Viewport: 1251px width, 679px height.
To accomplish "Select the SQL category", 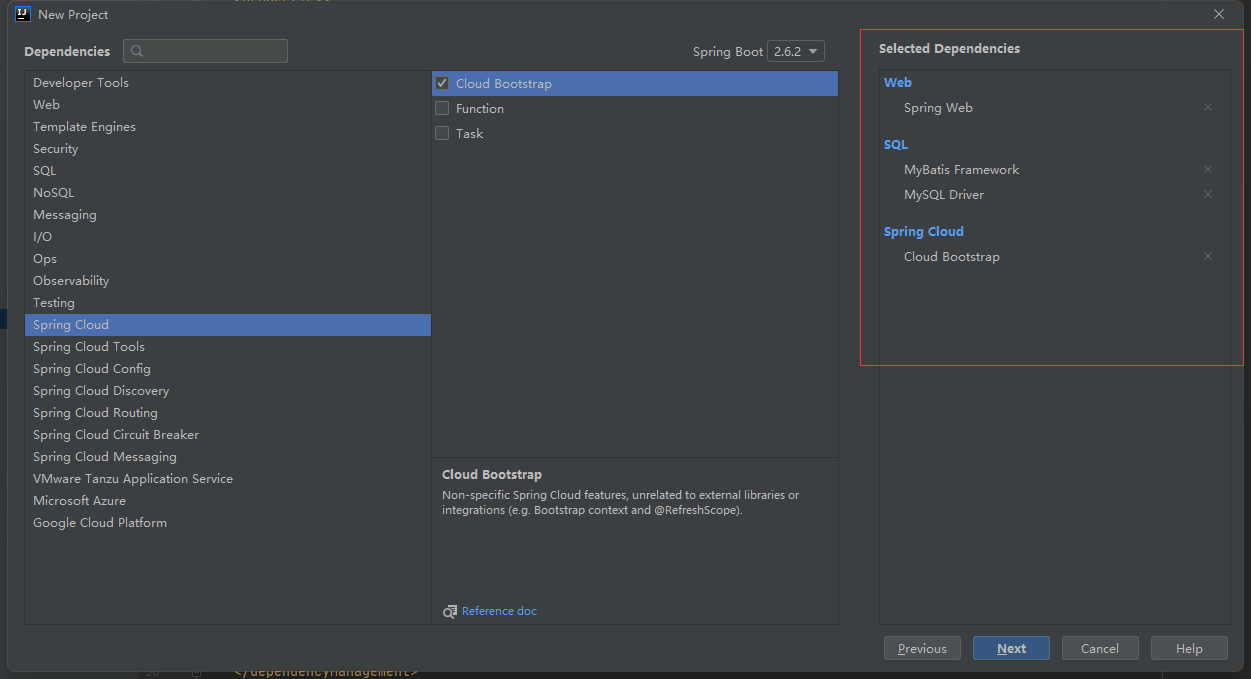I will [228, 171].
